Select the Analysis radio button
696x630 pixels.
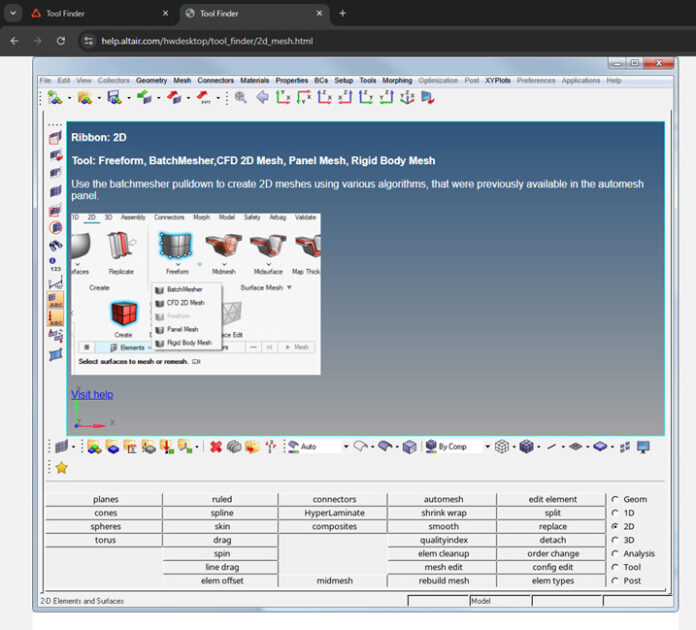tap(615, 553)
